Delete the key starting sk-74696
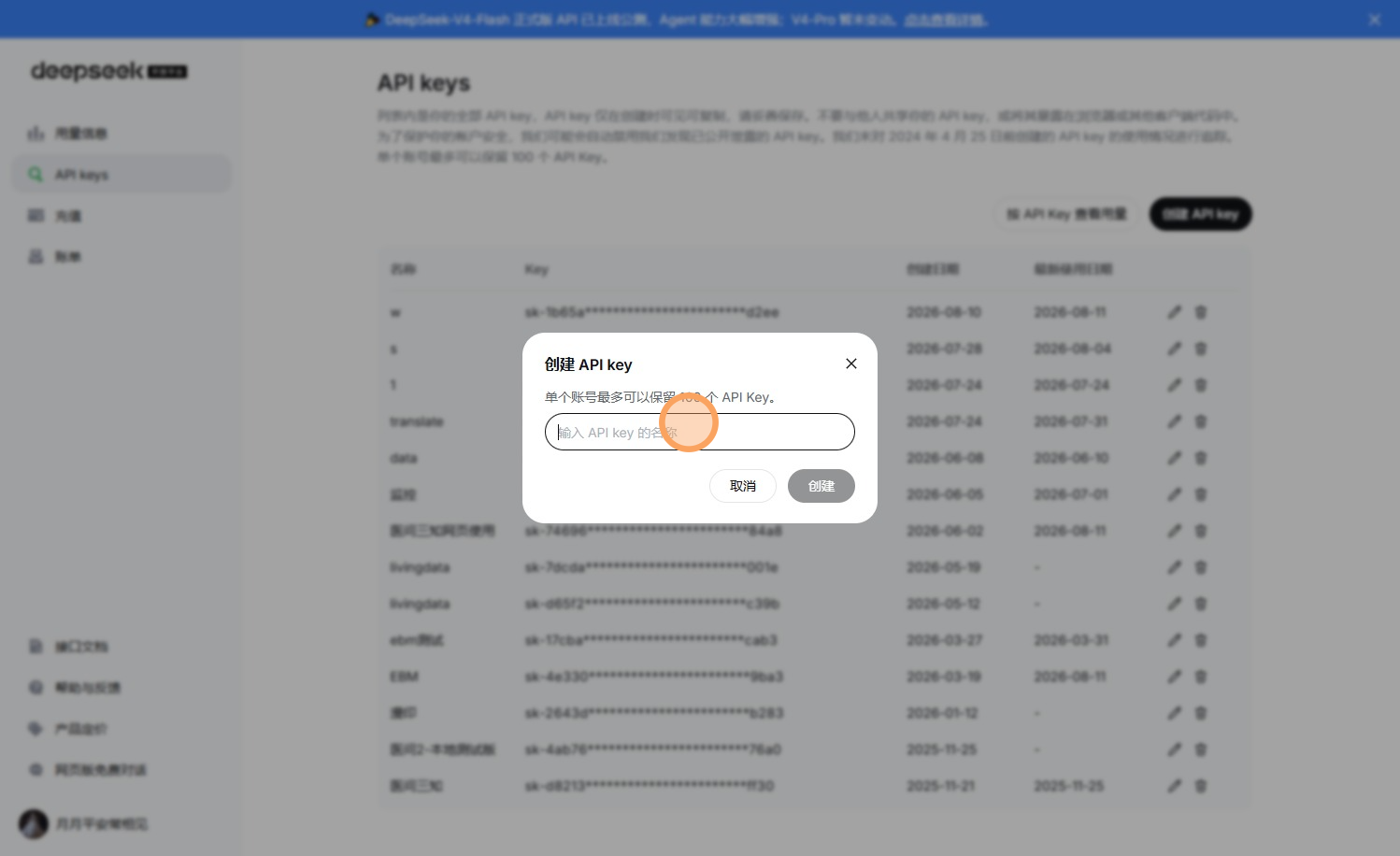The height and width of the screenshot is (856, 1400). point(1201,531)
